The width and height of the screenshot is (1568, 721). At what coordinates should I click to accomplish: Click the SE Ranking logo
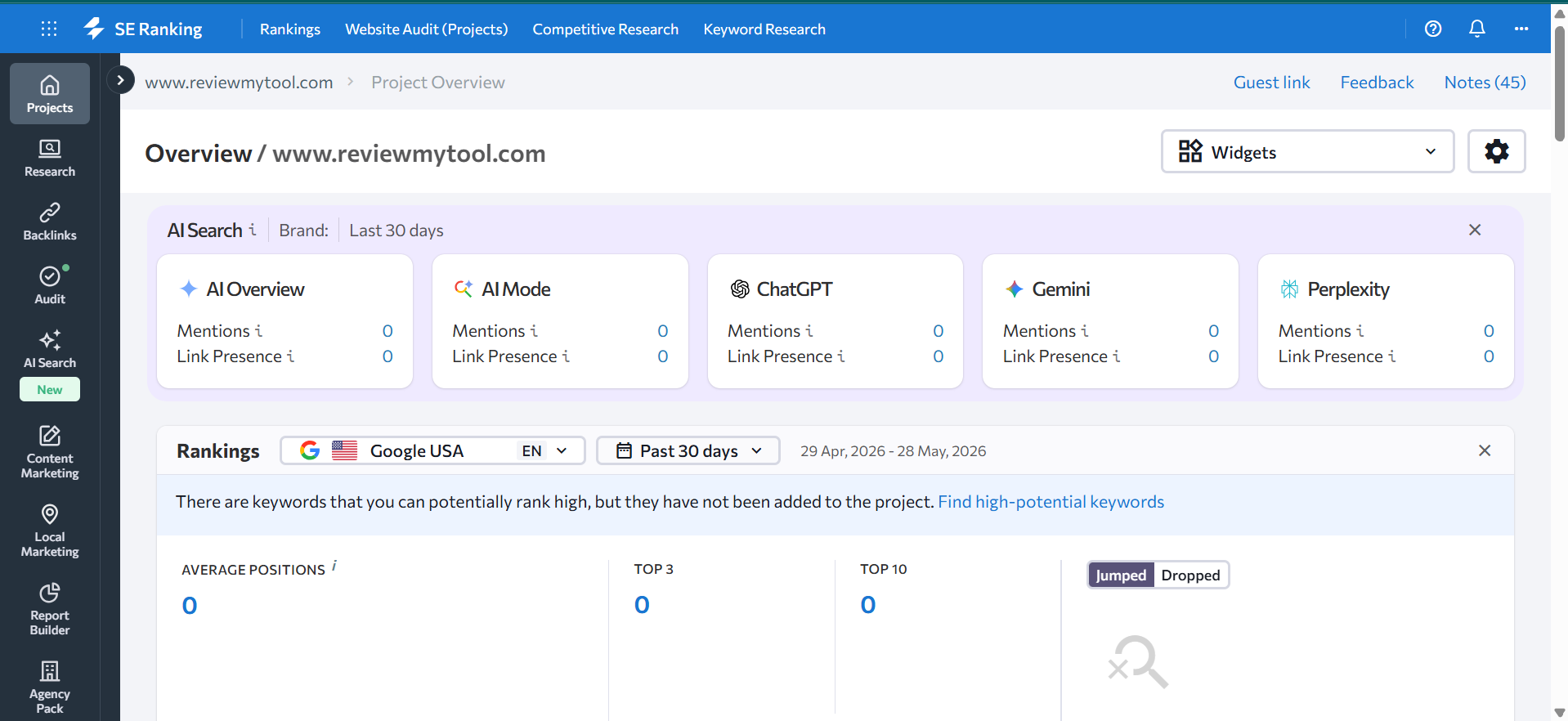[x=143, y=29]
